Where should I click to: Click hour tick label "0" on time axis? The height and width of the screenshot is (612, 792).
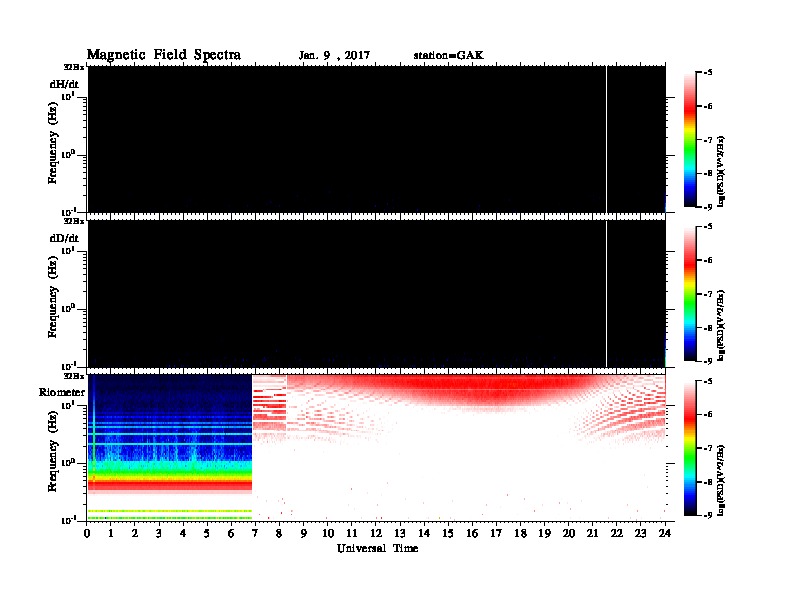point(87,534)
